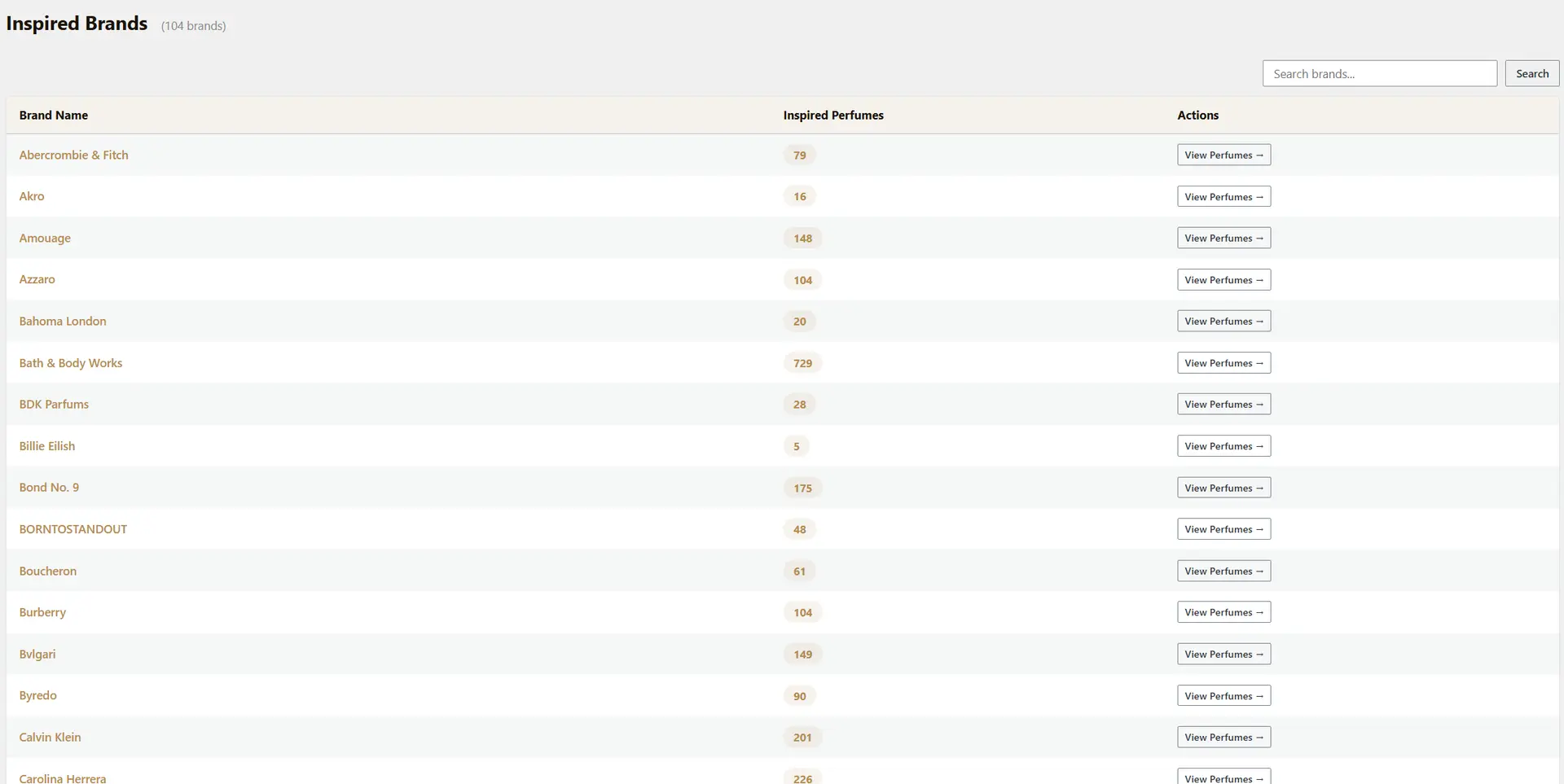
Task: Click the 79 count badge for Abercrombie & Fitch
Action: click(x=800, y=155)
